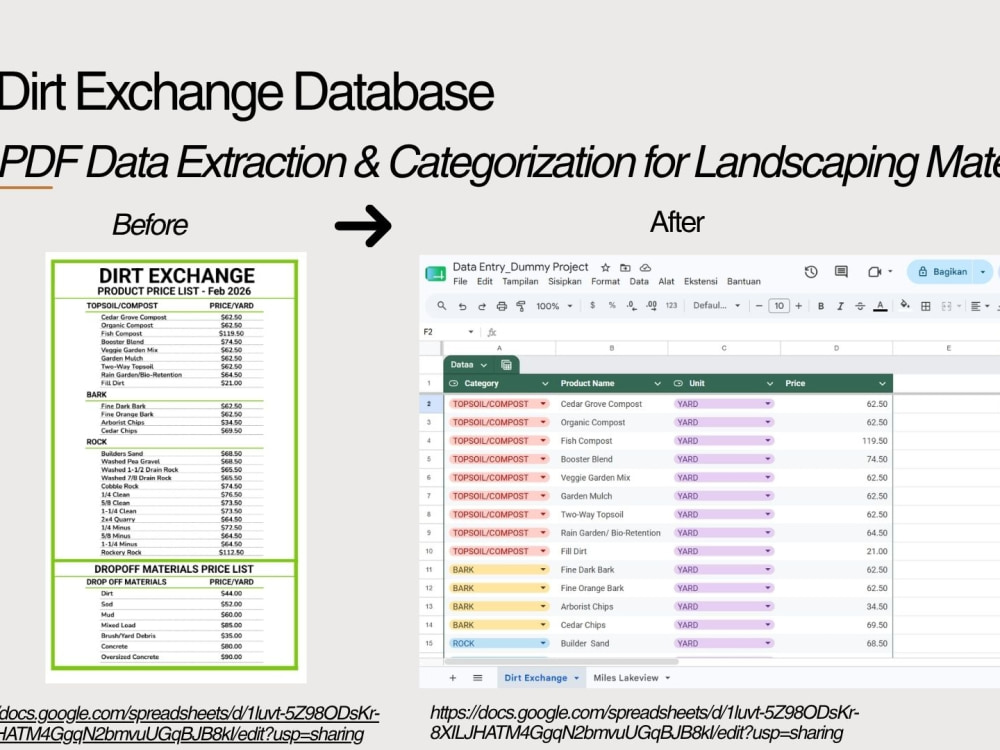Open the Unit column filter arrow
1000x750 pixels.
770,383
